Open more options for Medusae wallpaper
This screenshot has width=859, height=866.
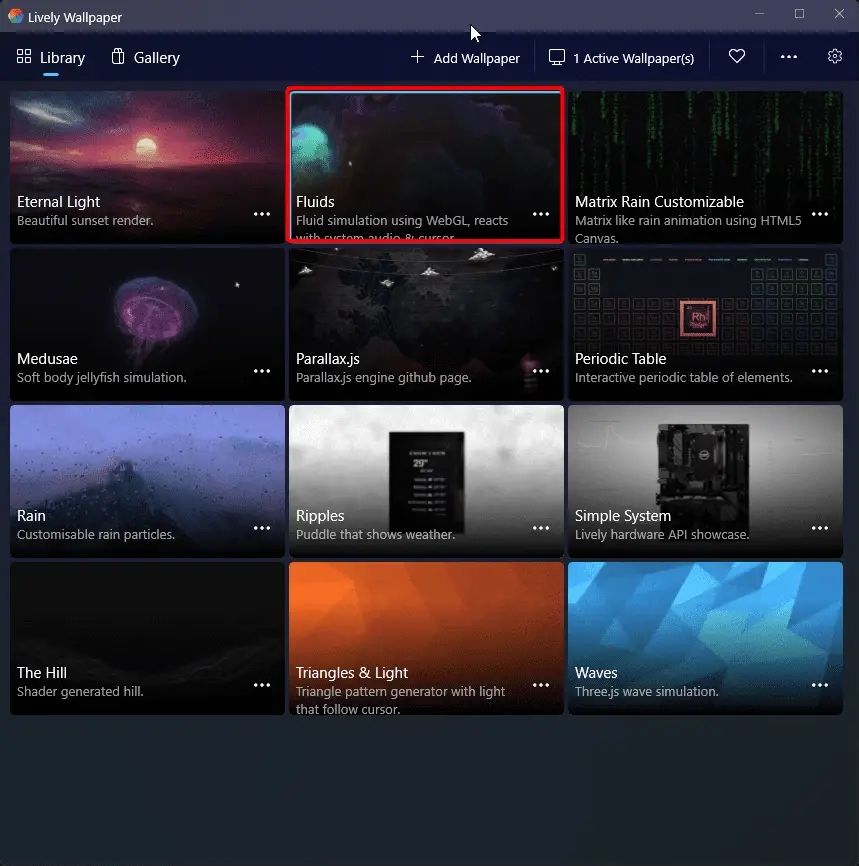pos(262,371)
